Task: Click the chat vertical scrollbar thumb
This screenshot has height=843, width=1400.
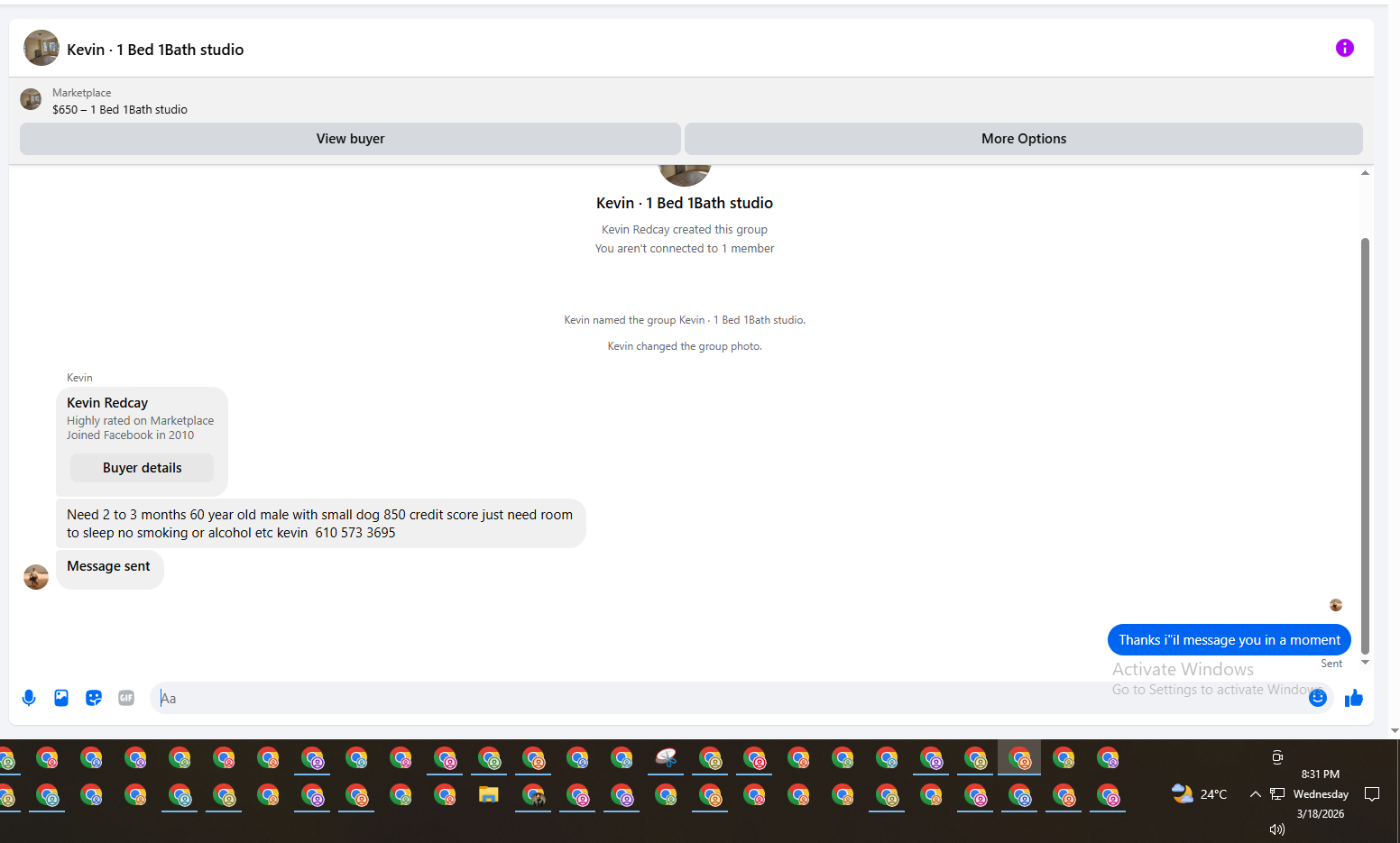Action: (1365, 445)
